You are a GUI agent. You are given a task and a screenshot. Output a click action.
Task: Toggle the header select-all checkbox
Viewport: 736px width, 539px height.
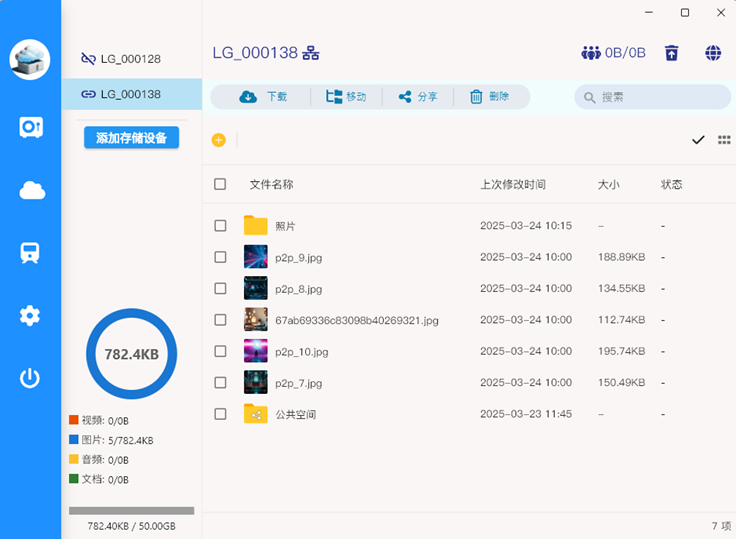[x=220, y=184]
